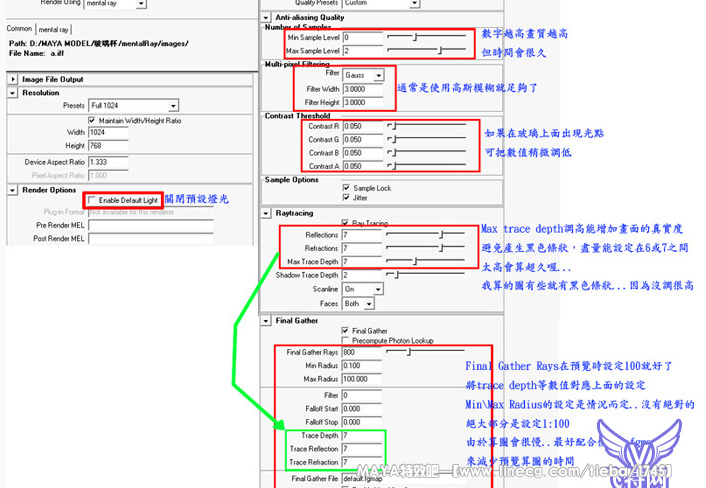
Task: Click the Contrast R value field
Action: point(363,127)
